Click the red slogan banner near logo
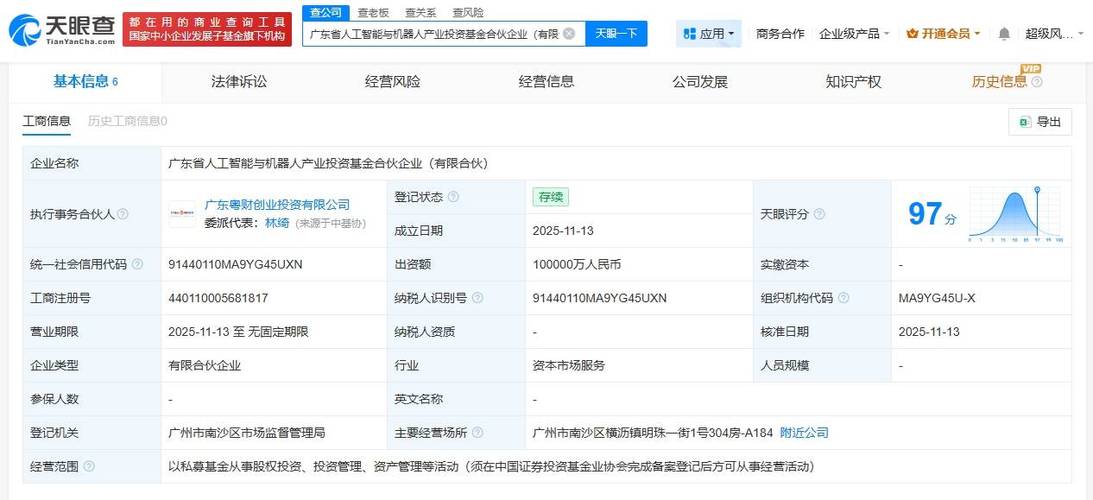Viewport: 1093px width, 500px height. click(x=207, y=29)
